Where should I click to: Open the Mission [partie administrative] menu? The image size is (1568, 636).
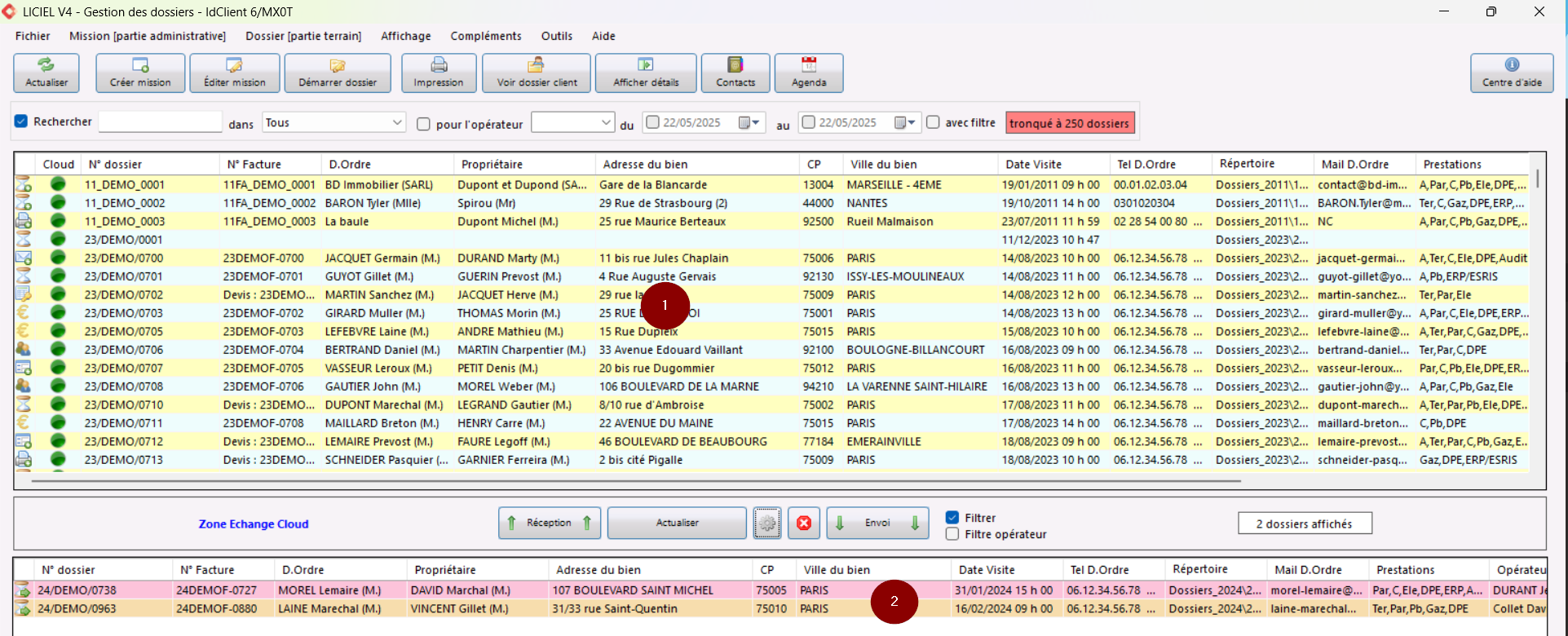(x=148, y=36)
